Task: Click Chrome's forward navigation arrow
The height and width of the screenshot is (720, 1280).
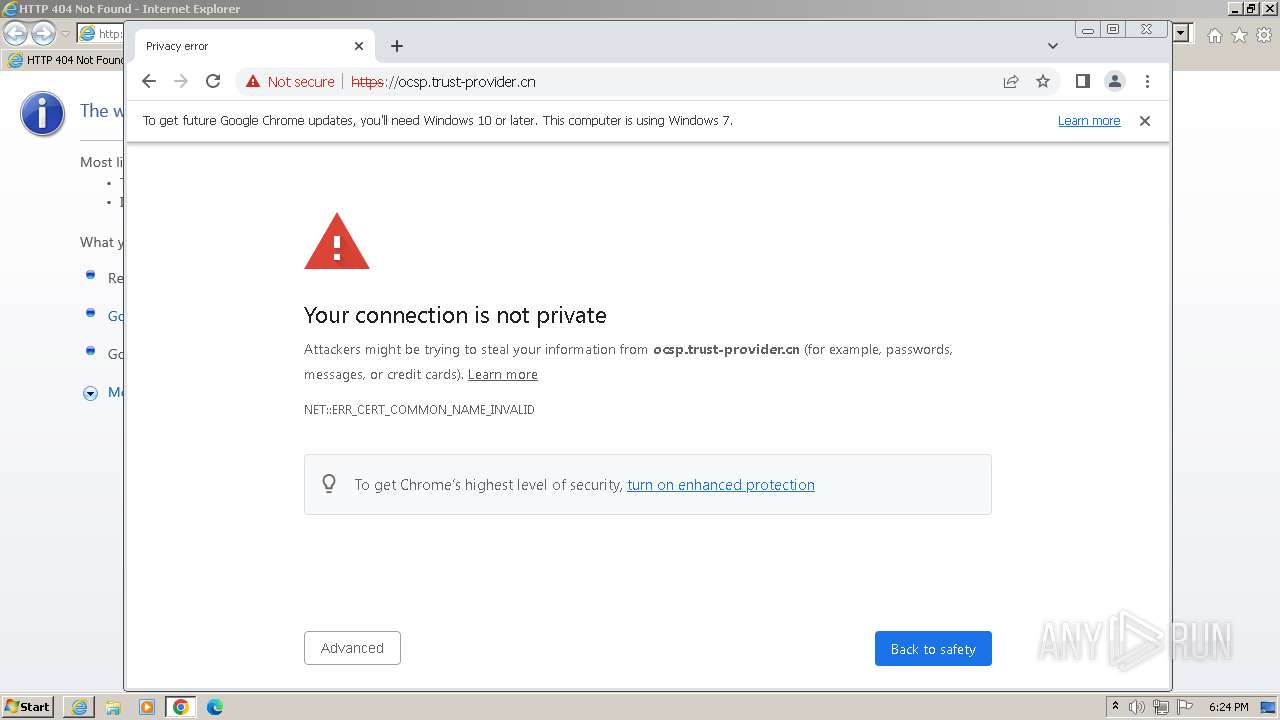Action: click(181, 82)
